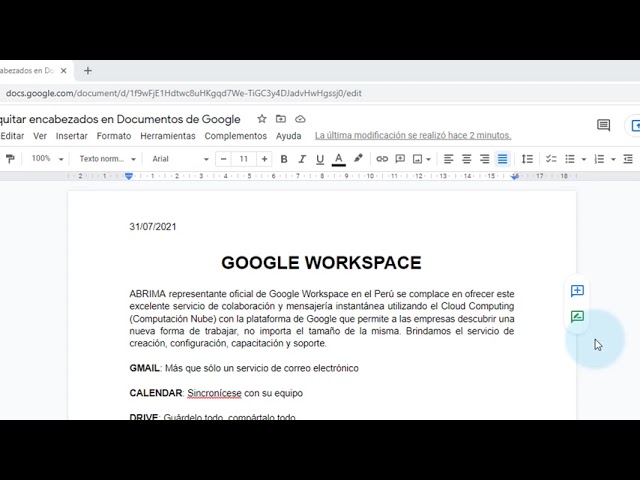Insert a checklist

[x=551, y=159]
